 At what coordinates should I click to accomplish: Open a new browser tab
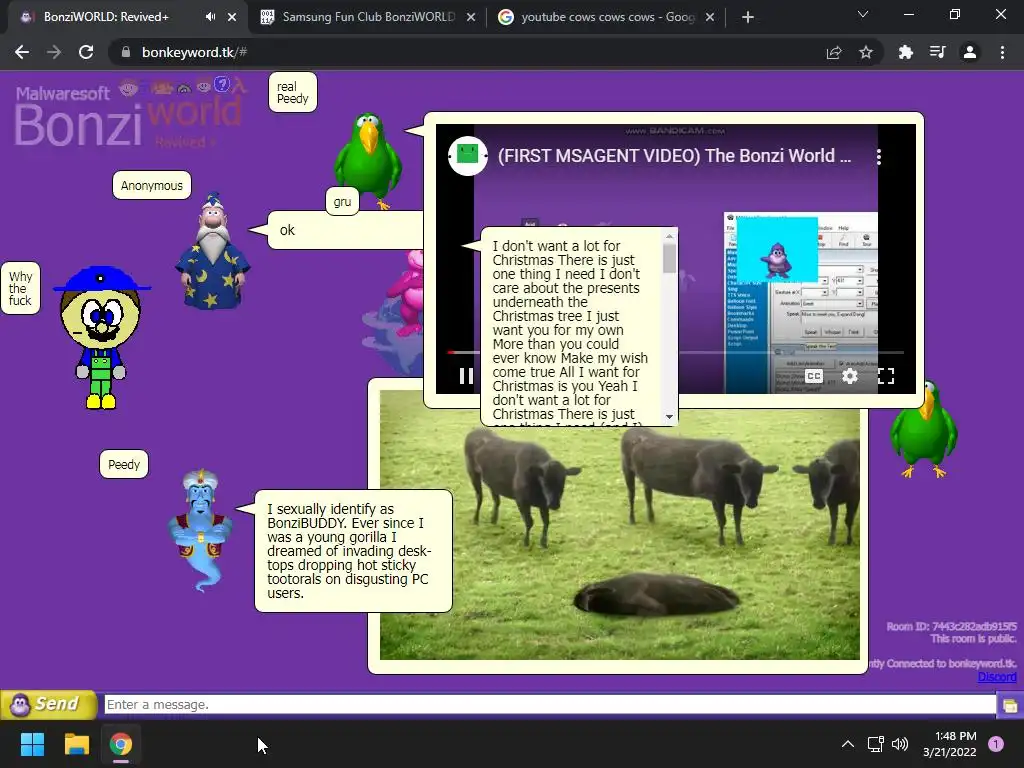[x=748, y=17]
